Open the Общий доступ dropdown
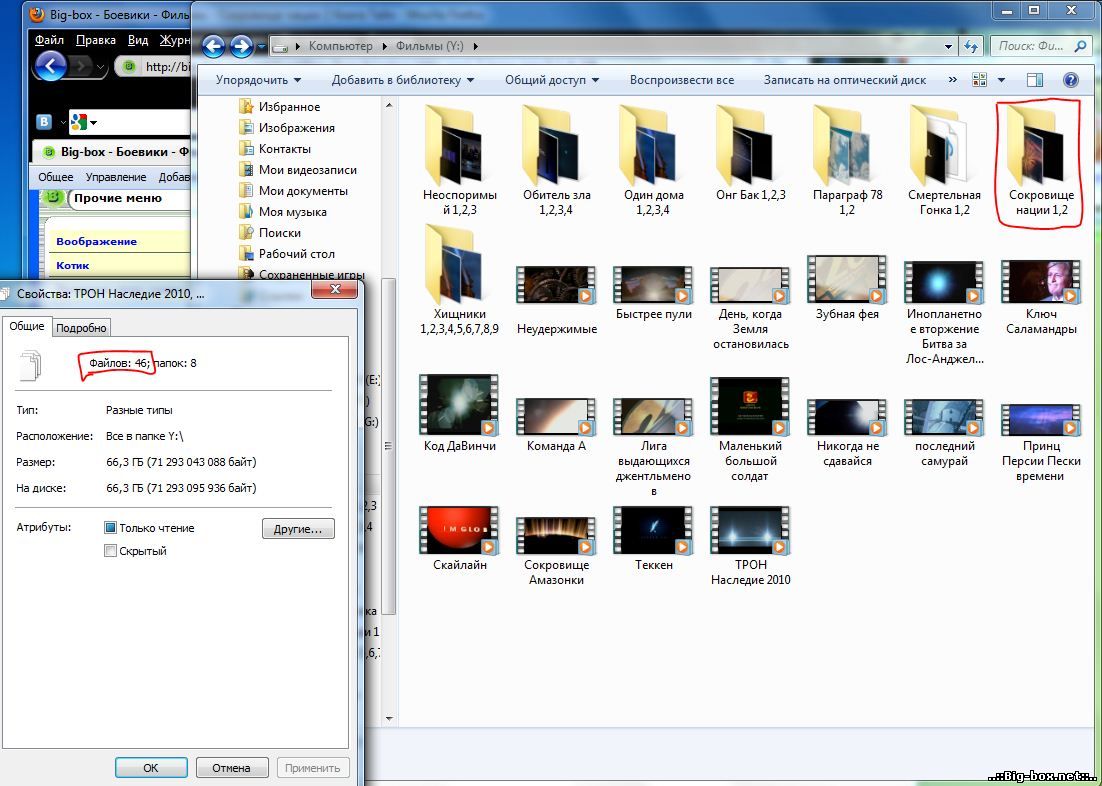The width and height of the screenshot is (1102, 786). tap(552, 80)
